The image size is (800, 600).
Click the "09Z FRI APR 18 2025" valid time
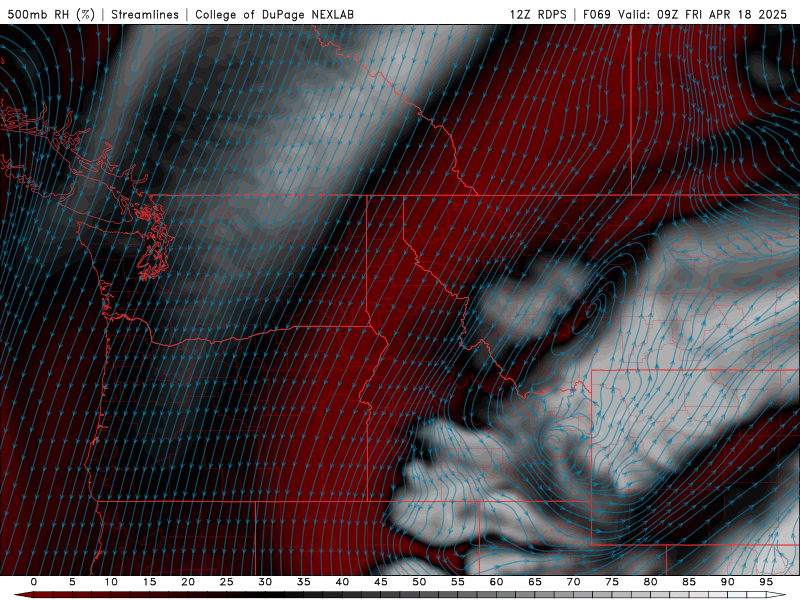tap(722, 14)
